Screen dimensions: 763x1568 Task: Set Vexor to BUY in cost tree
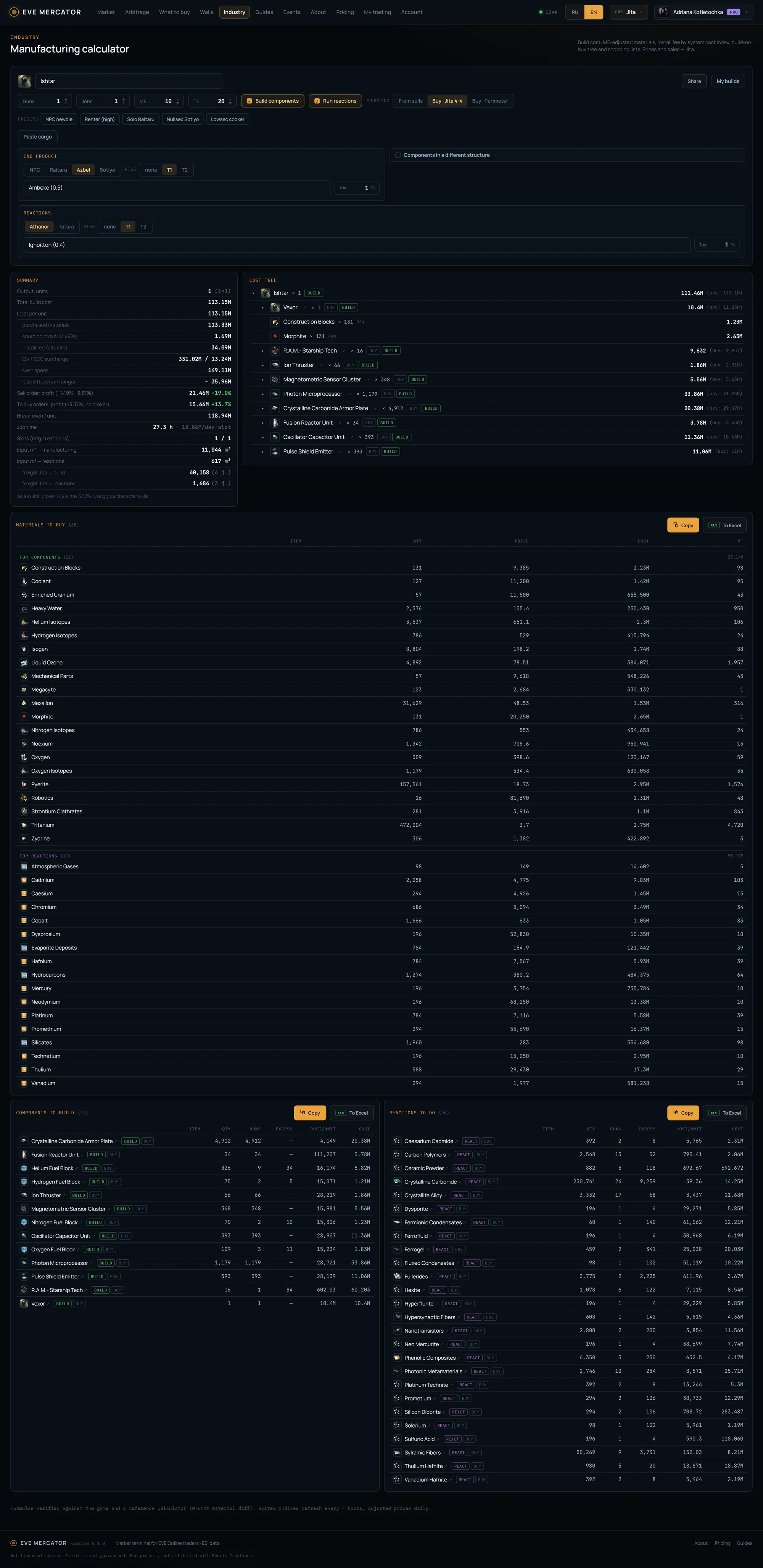coord(330,307)
